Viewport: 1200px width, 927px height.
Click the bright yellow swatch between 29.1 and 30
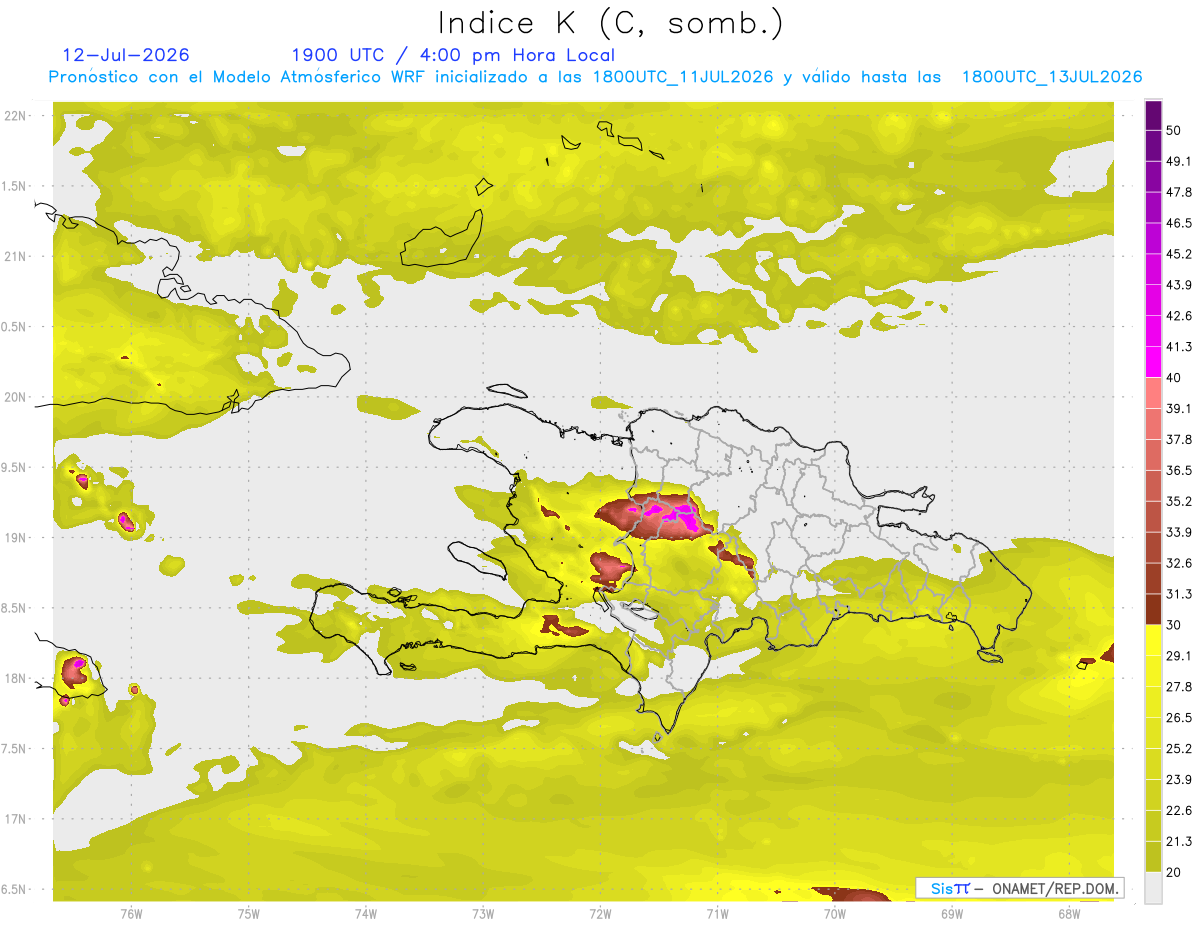point(1153,640)
